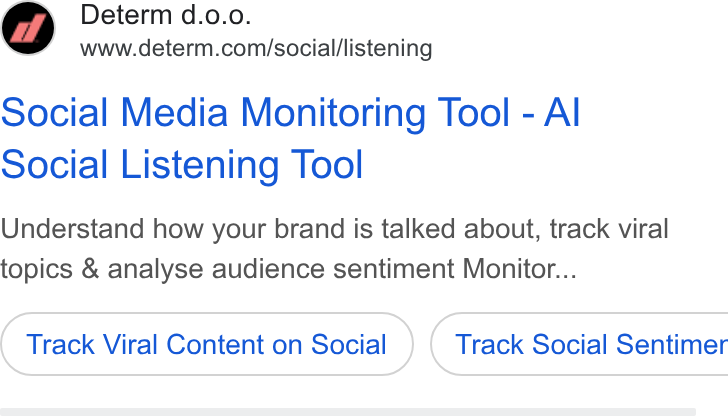Click the www.determ.com/social/listening URL
Viewport: 728px width, 416px height.
pos(256,48)
